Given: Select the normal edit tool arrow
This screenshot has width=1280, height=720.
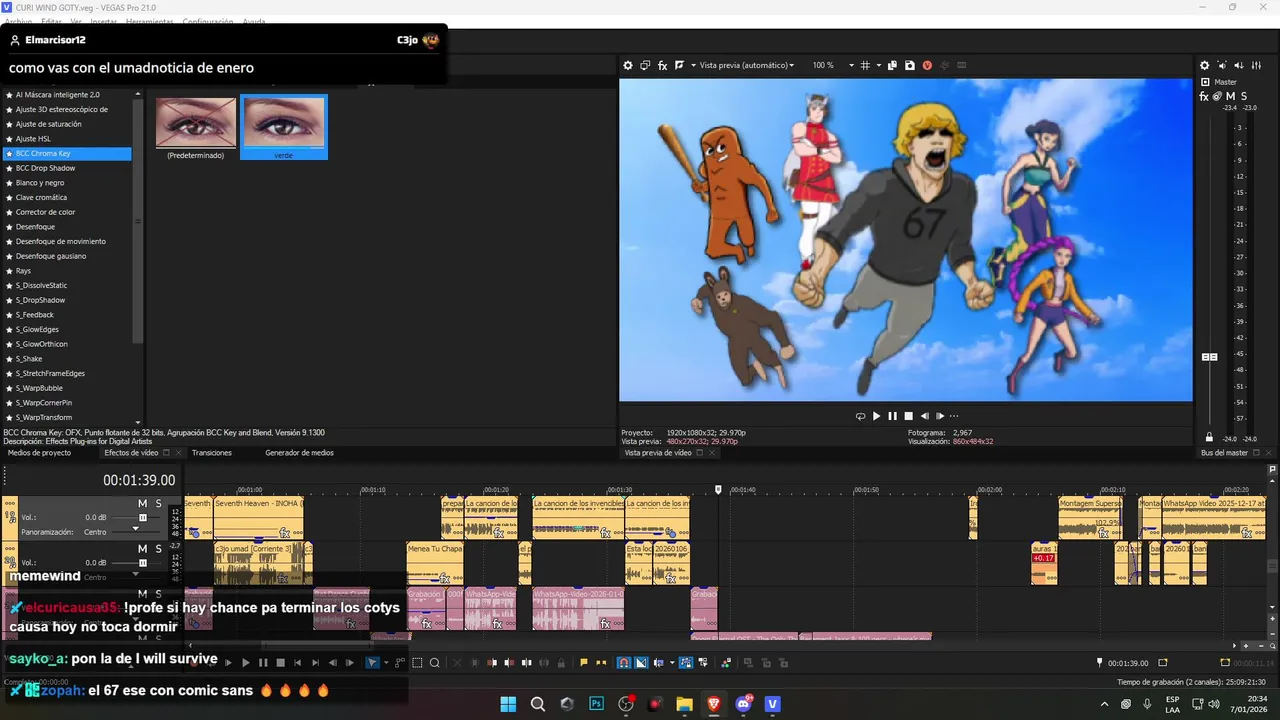Looking at the screenshot, I should tap(373, 662).
